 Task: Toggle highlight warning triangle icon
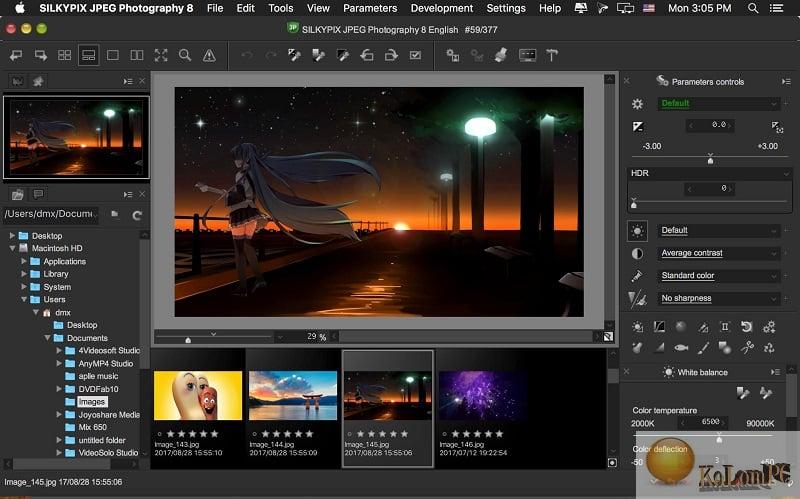pos(209,55)
